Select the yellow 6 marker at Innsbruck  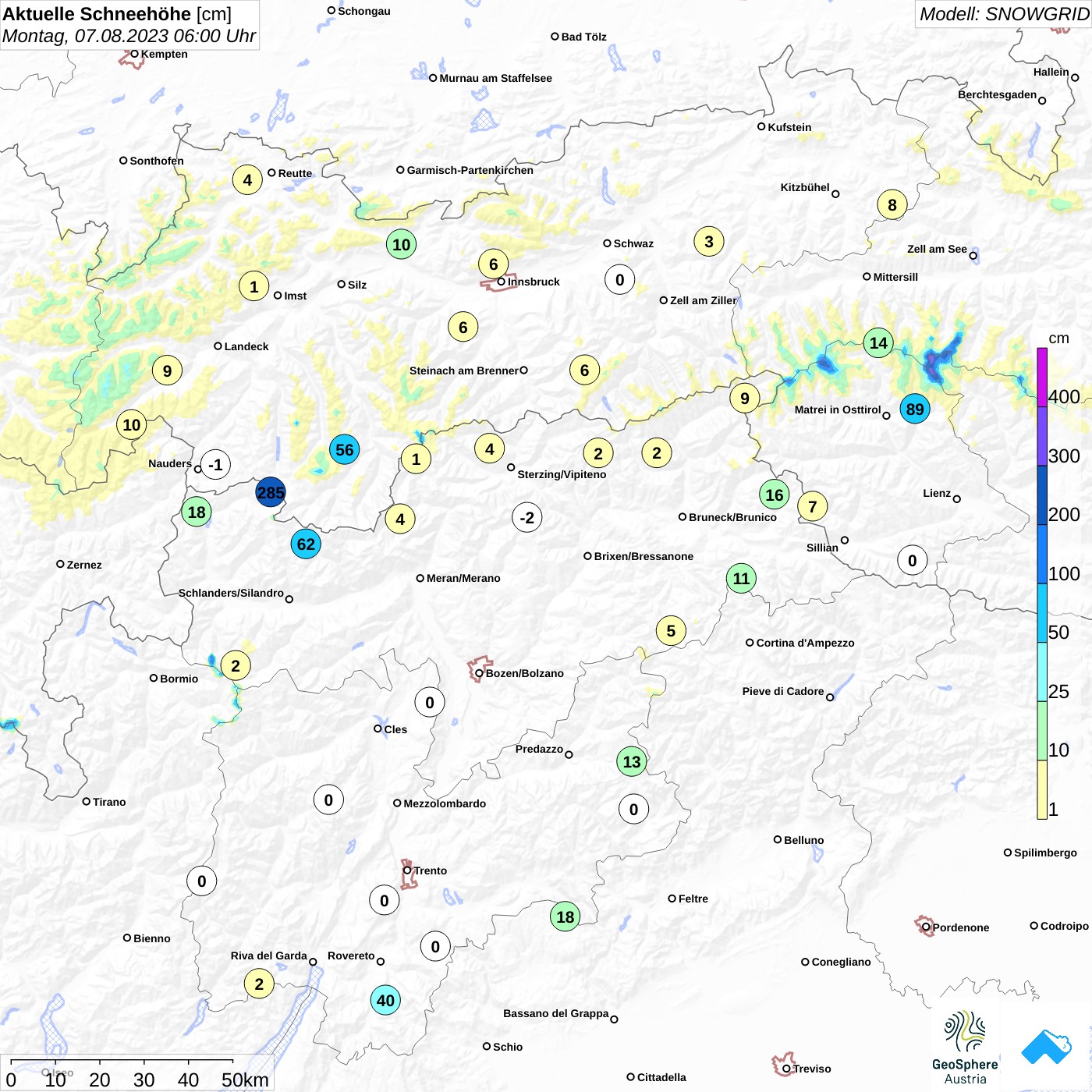[493, 264]
